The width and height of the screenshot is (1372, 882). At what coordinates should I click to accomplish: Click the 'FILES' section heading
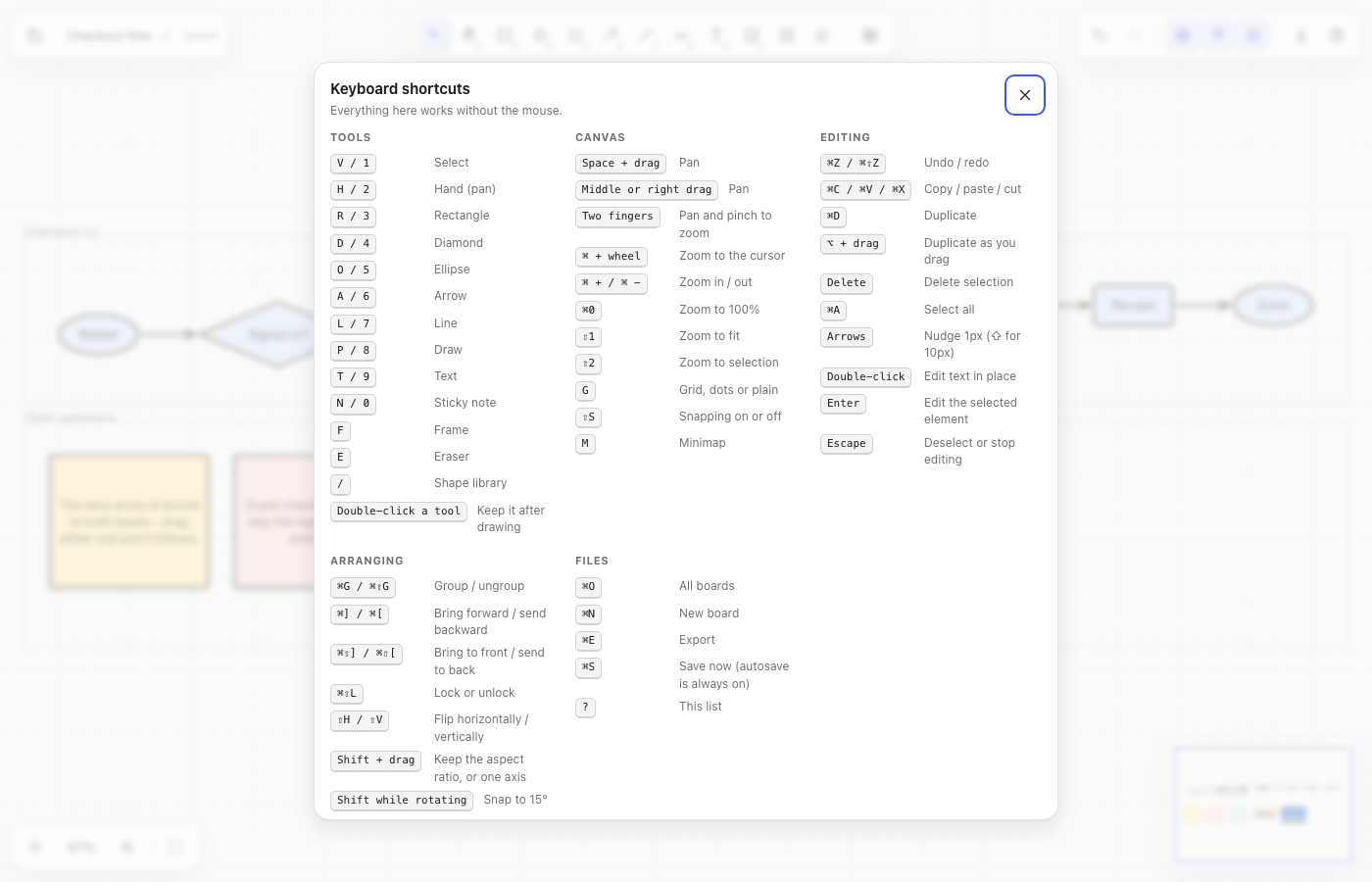click(x=592, y=561)
